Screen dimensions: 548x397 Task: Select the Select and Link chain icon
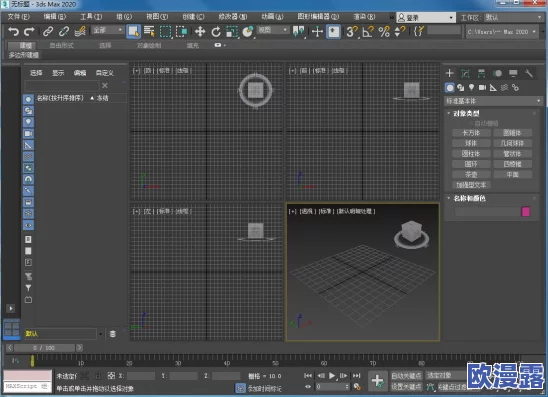pyautogui.click(x=48, y=31)
